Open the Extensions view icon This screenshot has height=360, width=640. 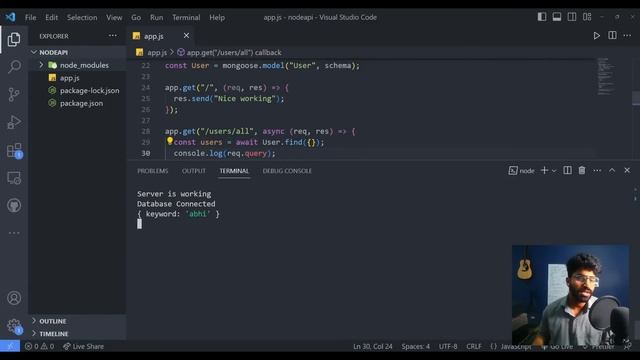[x=14, y=150]
